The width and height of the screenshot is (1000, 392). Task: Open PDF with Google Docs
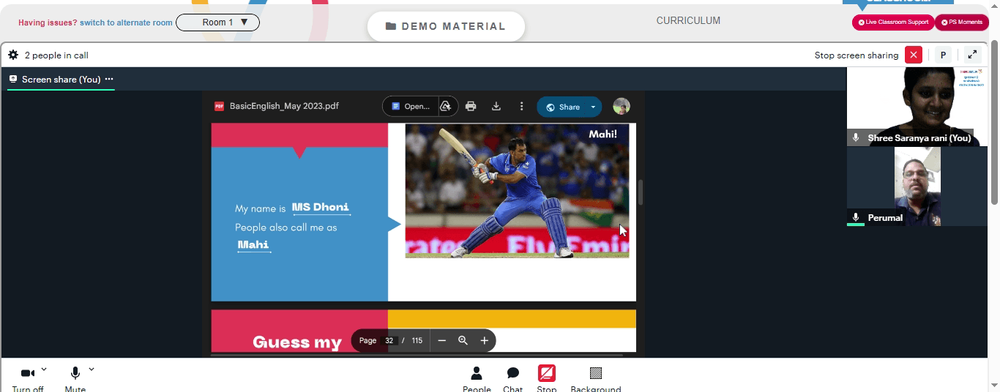coord(411,106)
